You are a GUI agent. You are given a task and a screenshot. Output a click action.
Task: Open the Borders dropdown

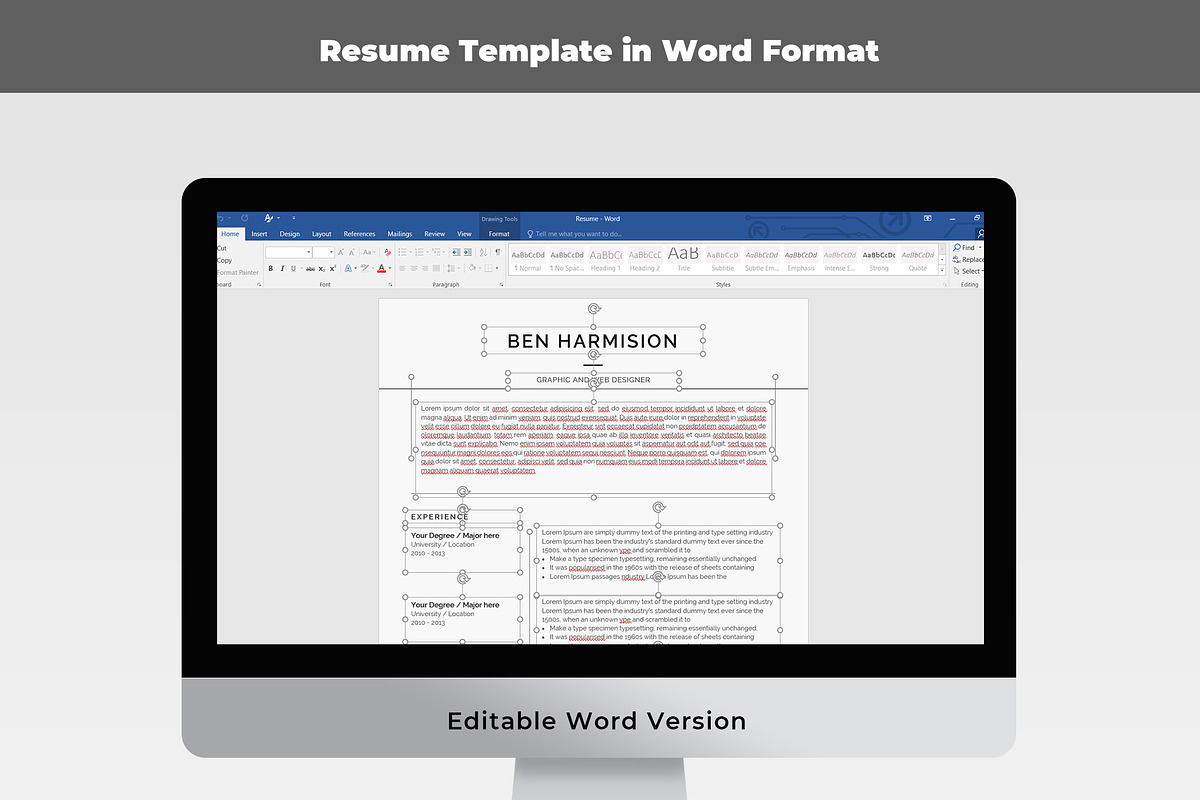(497, 268)
